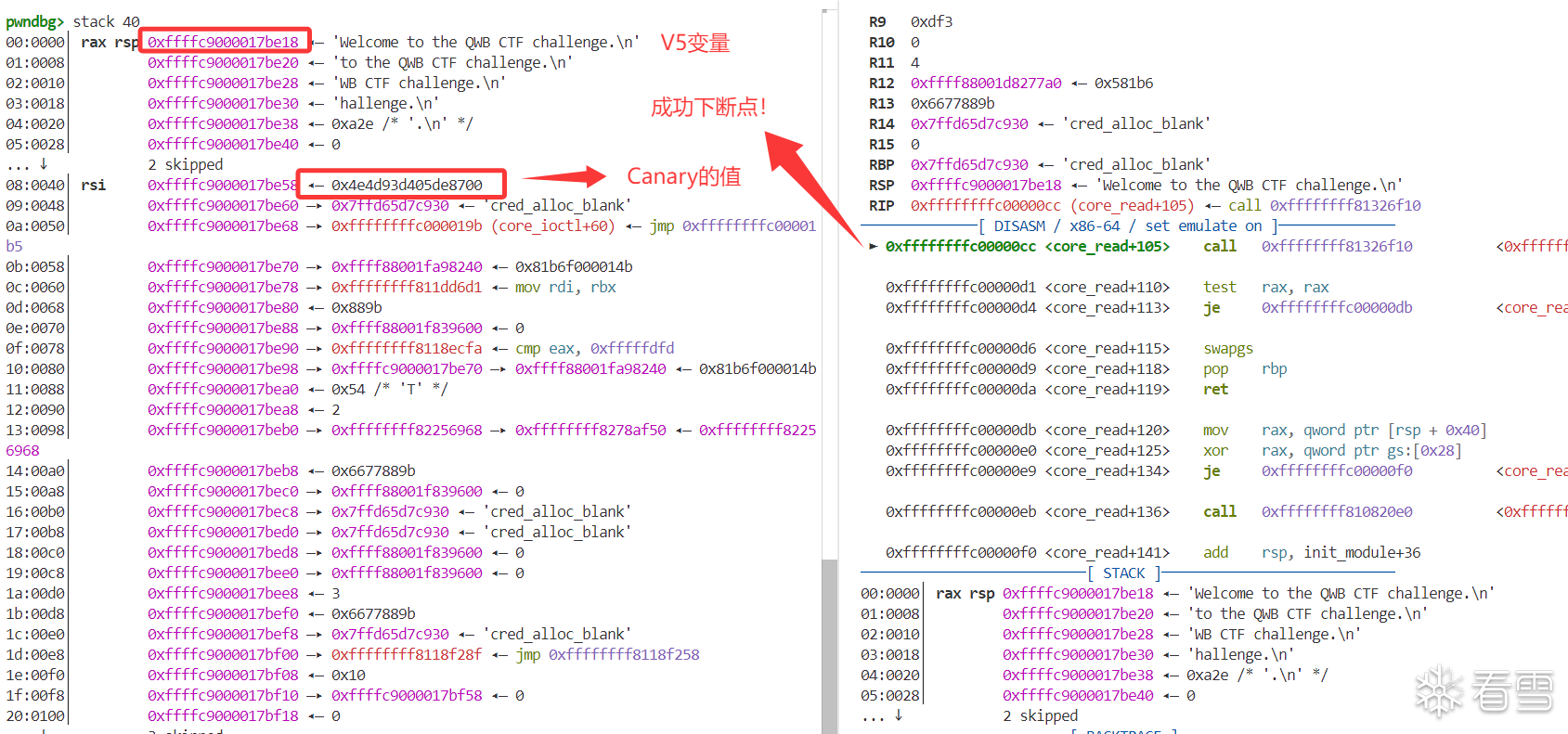Viewport: 1568px width, 734px height.
Task: Select the R14 register address 0x7ffd65d7c930
Action: (x=969, y=123)
